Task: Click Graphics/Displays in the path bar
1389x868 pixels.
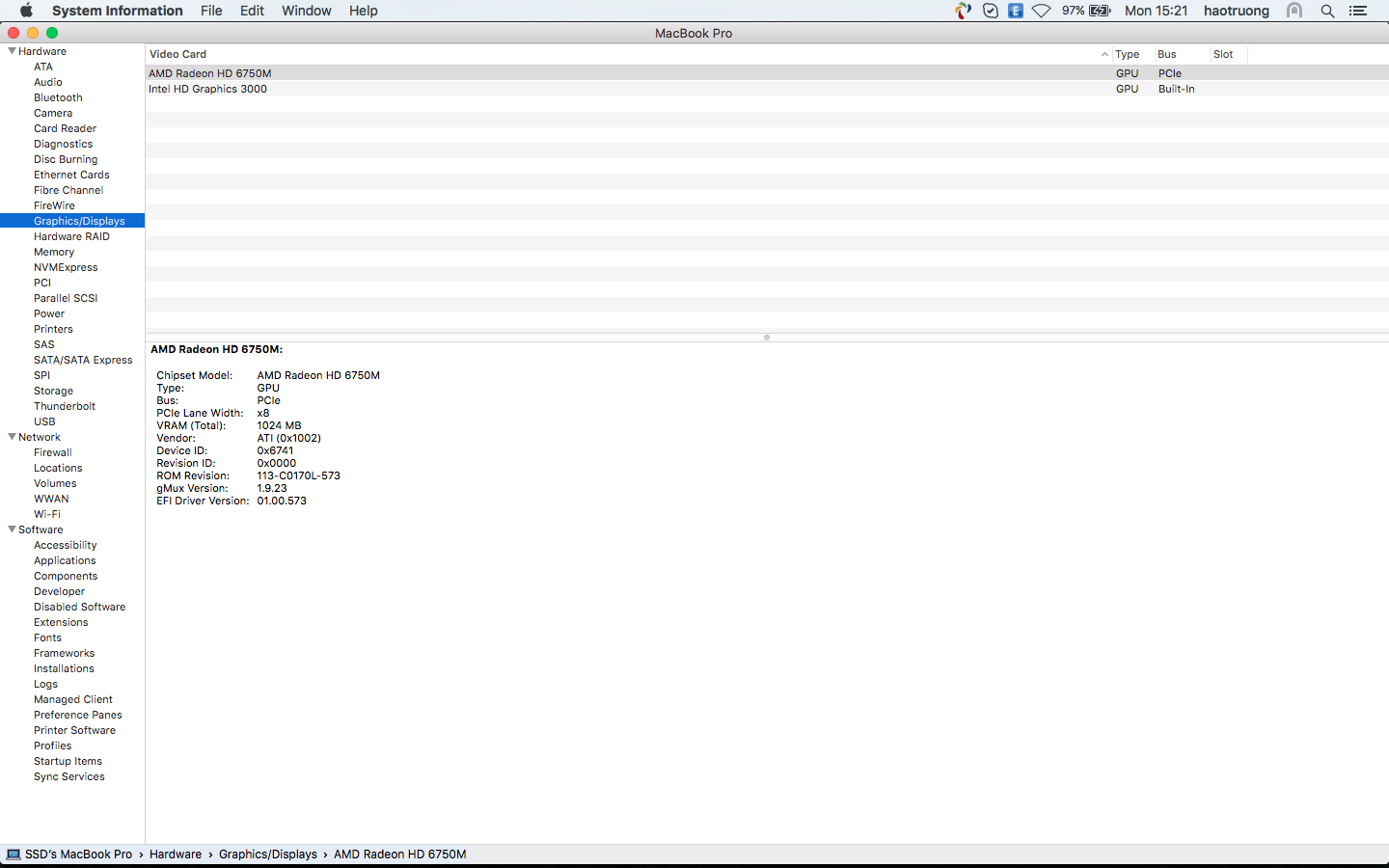Action: (268, 854)
